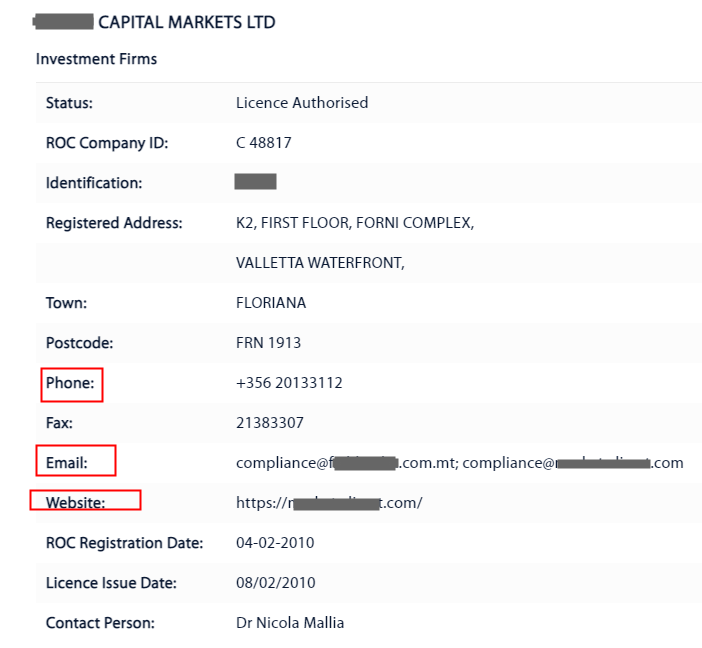702x648 pixels.
Task: Click the Investment Firms subheading
Action: click(96, 59)
